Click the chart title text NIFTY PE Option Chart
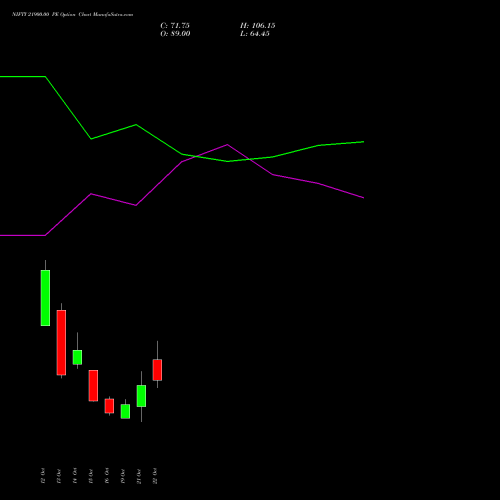Viewport: 500px width, 500px height. [x=72, y=14]
